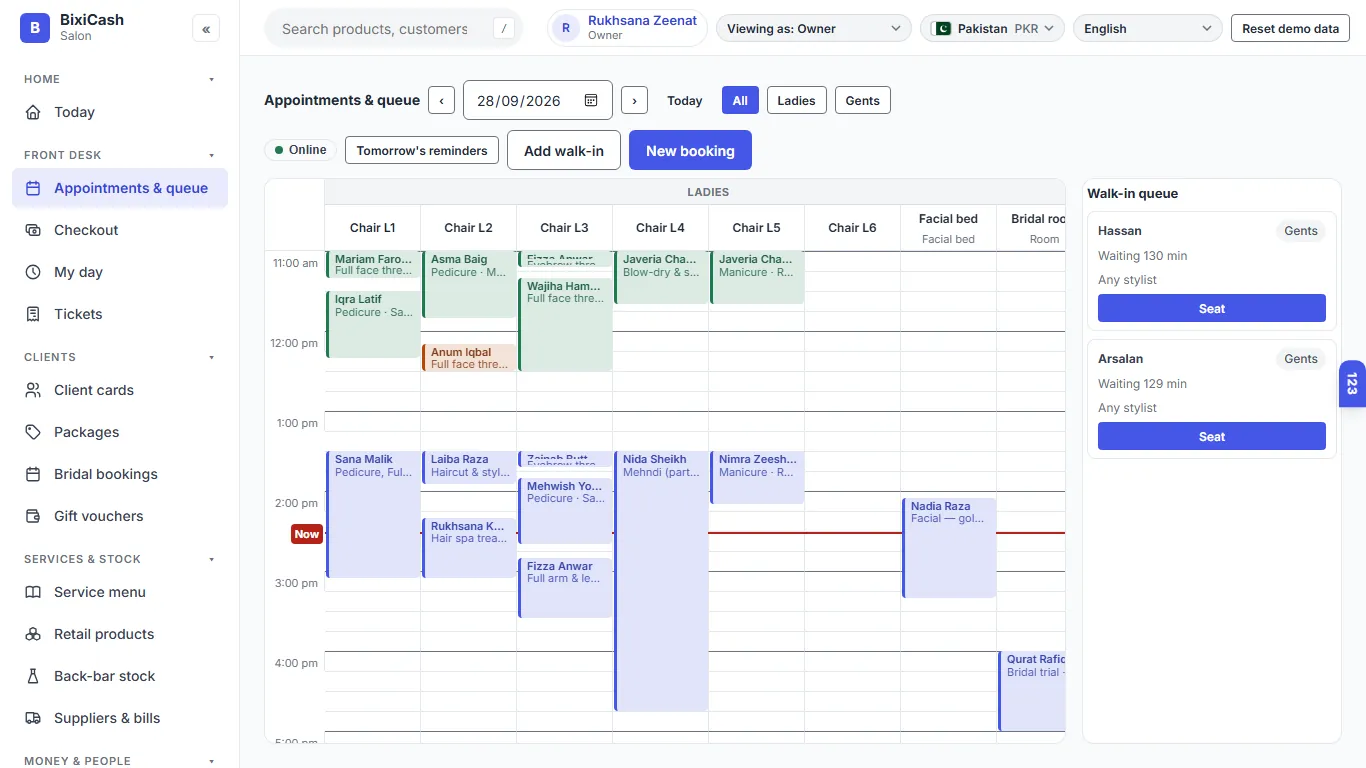Screen dimensions: 1366x768
Task: Open Anum Iqbal appointment block
Action: (468, 357)
